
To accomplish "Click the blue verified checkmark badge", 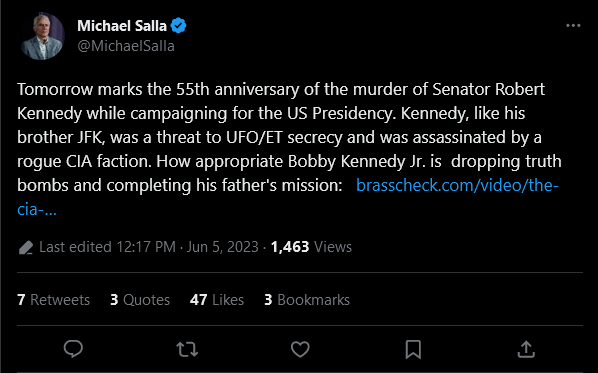I will point(178,26).
